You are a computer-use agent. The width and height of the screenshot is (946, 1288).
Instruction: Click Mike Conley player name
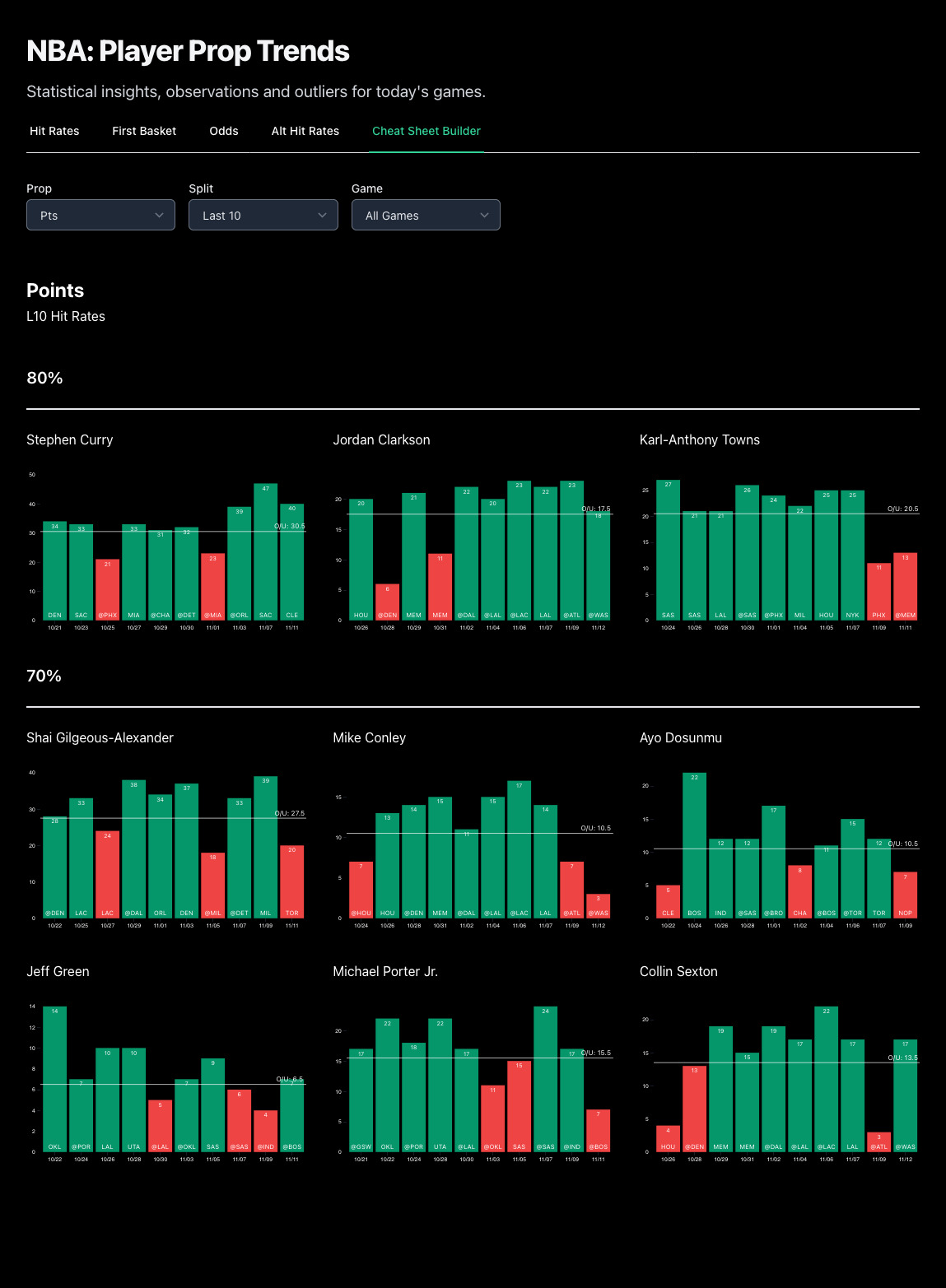click(369, 737)
